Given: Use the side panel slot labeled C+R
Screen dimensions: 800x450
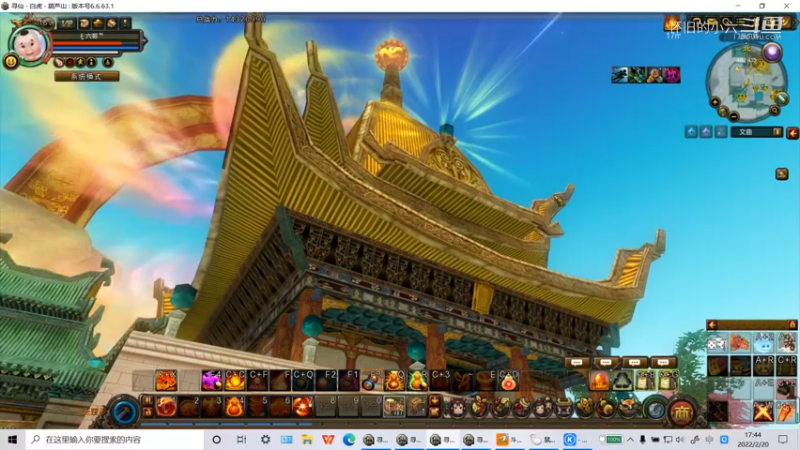Looking at the screenshot, I should point(786,366).
